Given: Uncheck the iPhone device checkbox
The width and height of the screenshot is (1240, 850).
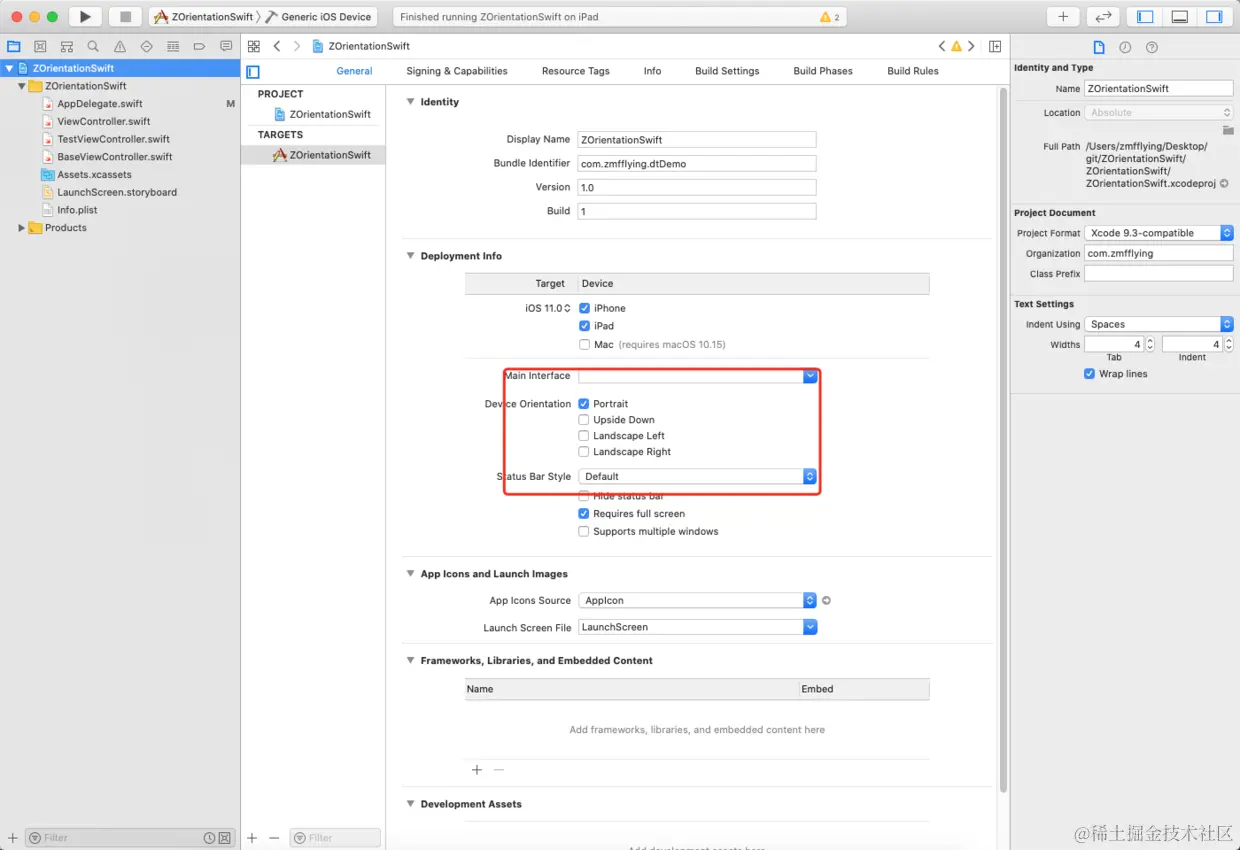Looking at the screenshot, I should tap(584, 308).
